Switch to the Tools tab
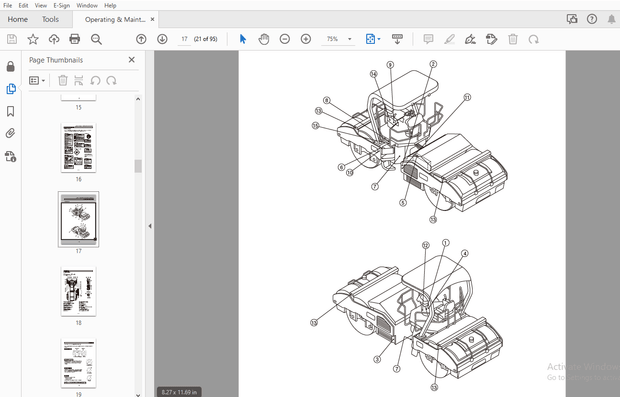620x397 pixels. pyautogui.click(x=50, y=19)
